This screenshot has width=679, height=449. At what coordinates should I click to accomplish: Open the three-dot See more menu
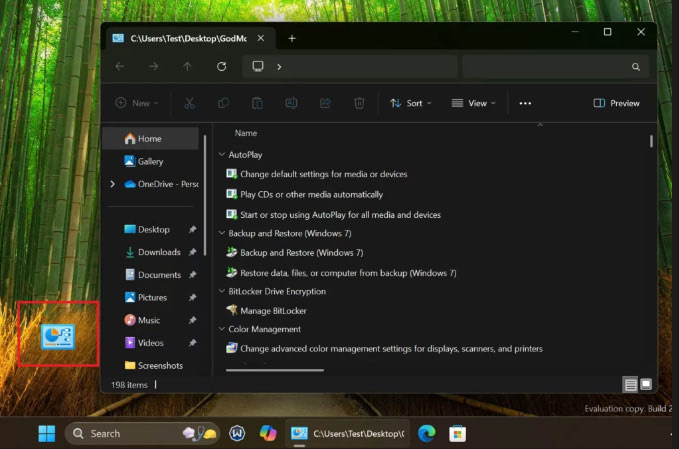pyautogui.click(x=525, y=103)
